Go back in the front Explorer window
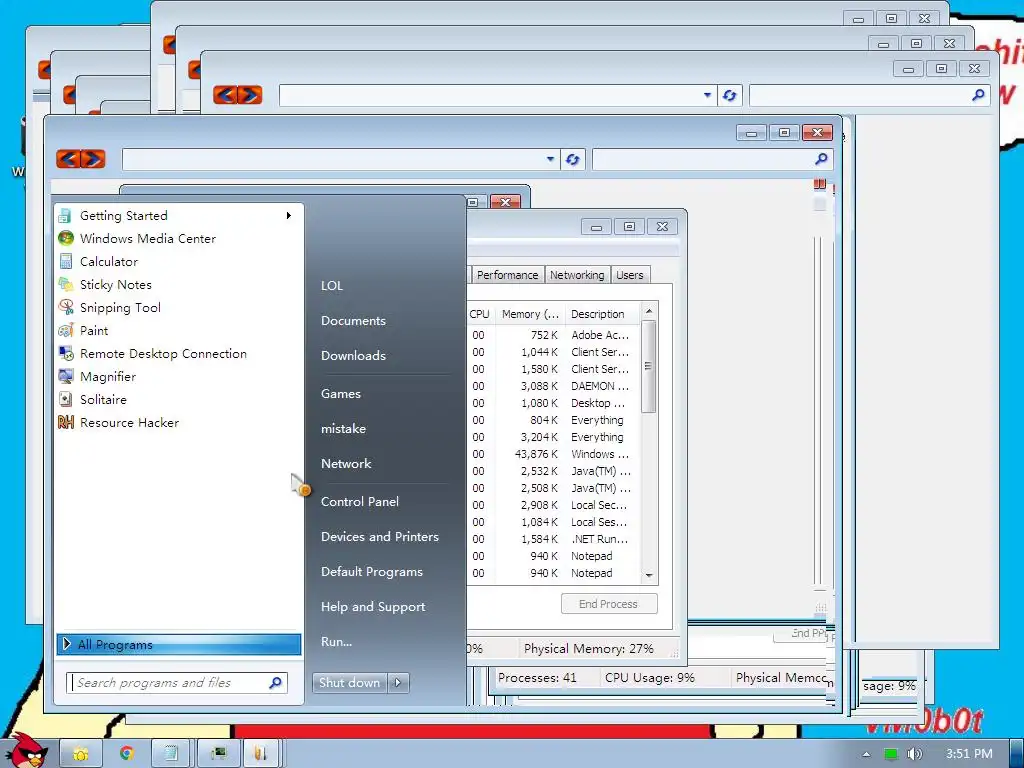Screen dimensions: 1024x768 tap(68, 159)
